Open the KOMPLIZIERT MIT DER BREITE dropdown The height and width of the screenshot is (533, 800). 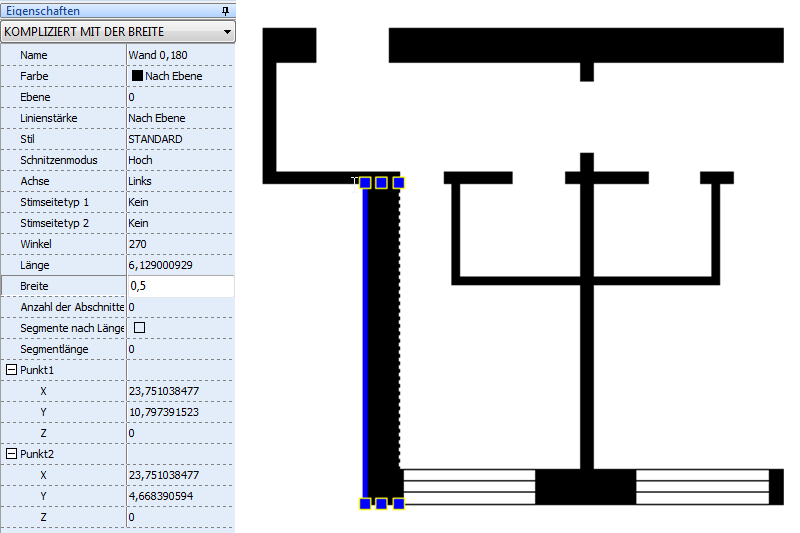228,32
